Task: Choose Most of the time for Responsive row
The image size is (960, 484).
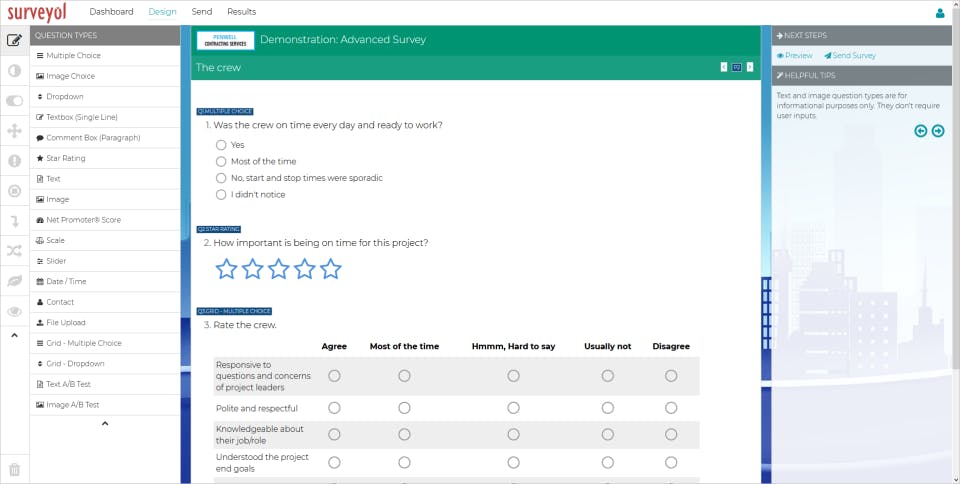Action: tap(404, 376)
